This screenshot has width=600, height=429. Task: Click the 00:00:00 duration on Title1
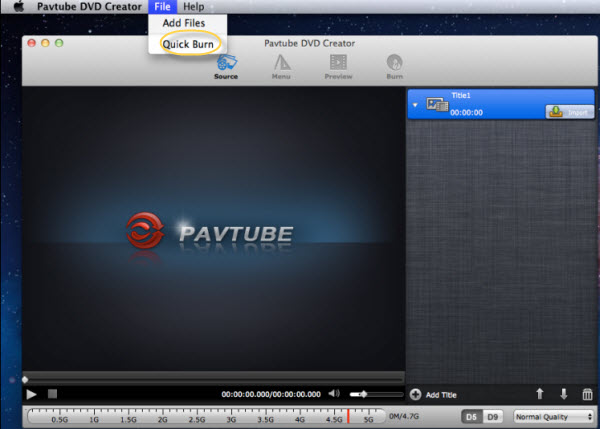point(466,113)
